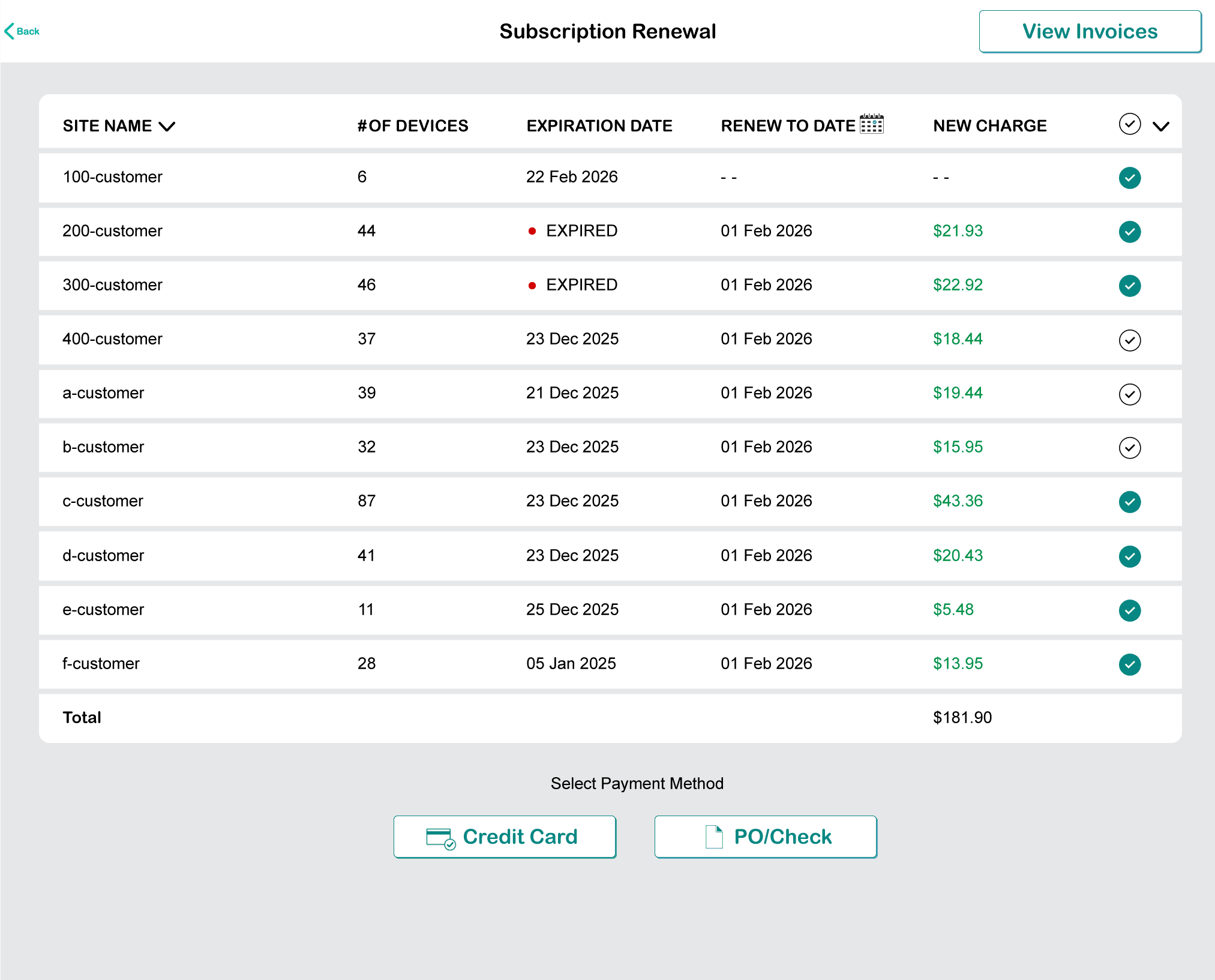Screen dimensions: 1215x980
Task: Click the site name 100-customer
Action: tap(112, 177)
